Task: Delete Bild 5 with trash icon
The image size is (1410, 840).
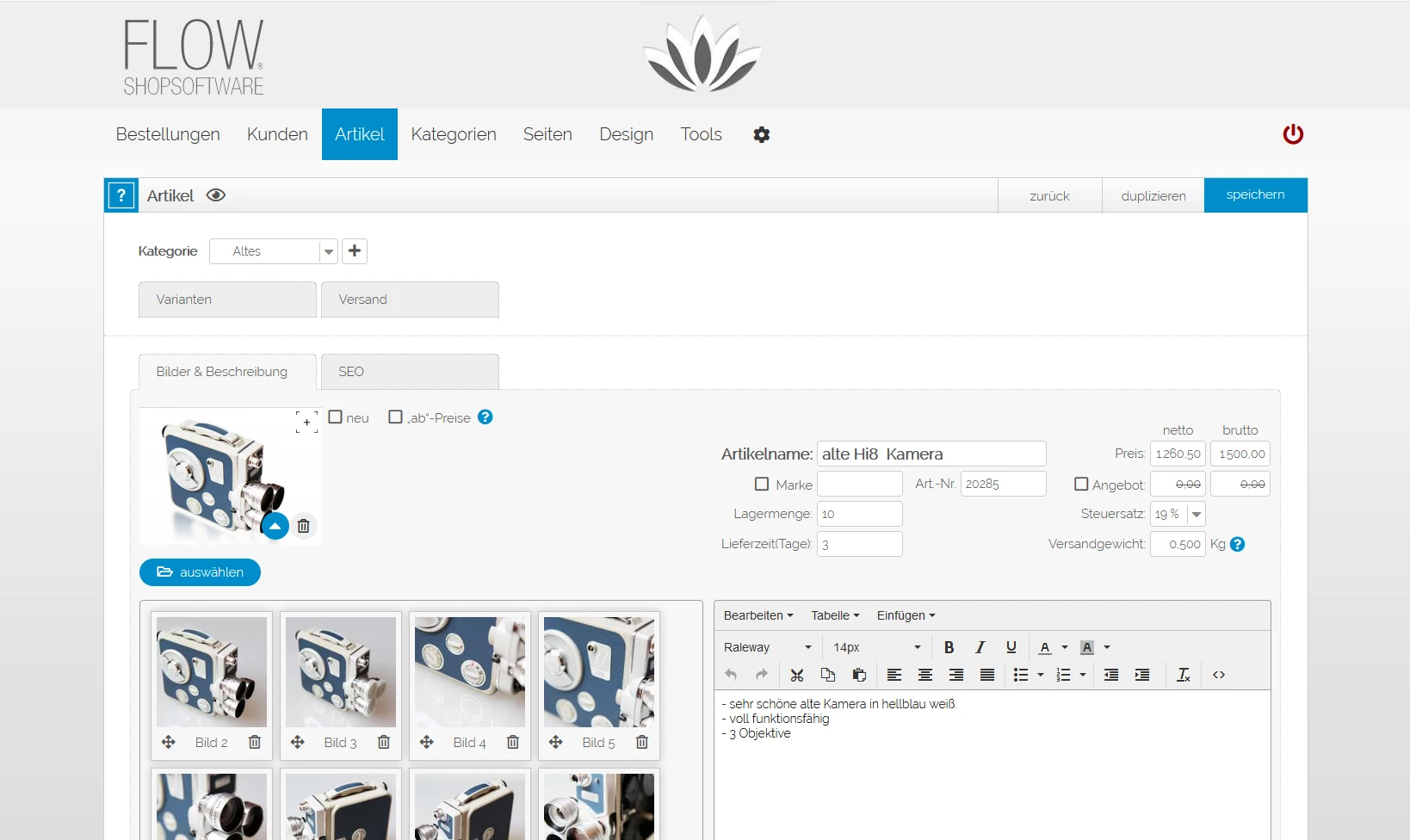Action: click(642, 742)
